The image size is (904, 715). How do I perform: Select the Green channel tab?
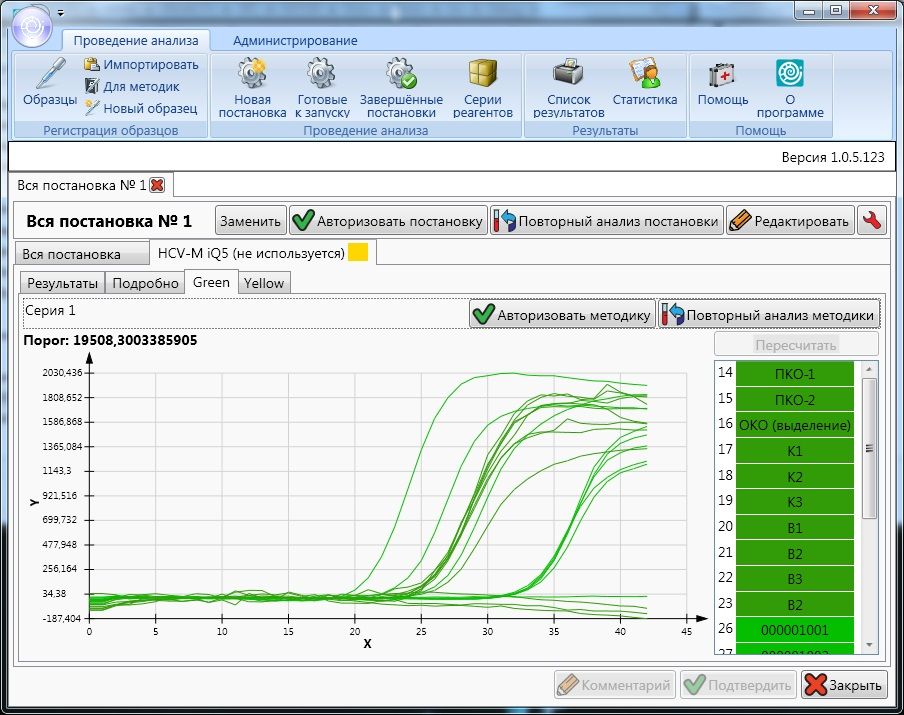tap(211, 282)
